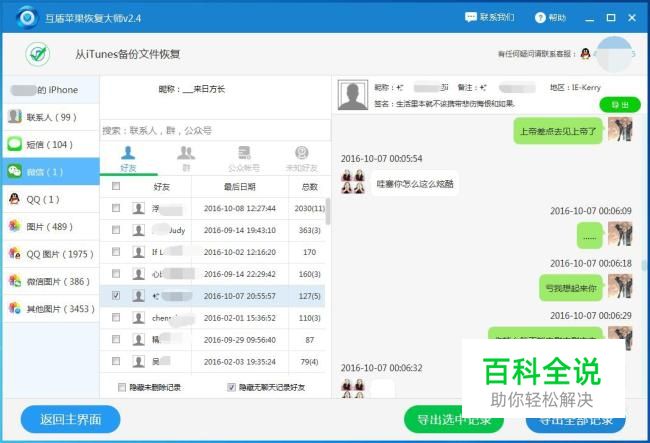Check the row dated 2016-09-29 09:56:40
Screen dimensions: 650x443
tap(116, 339)
